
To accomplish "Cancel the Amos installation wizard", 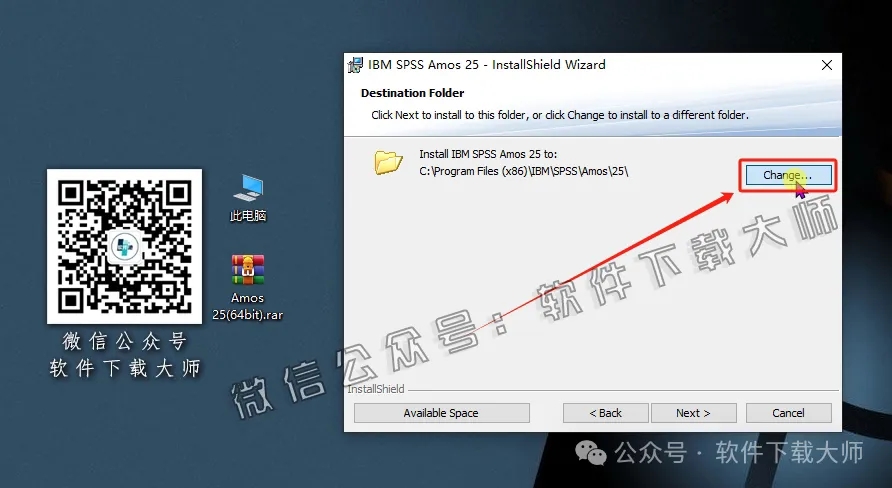I will [788, 413].
